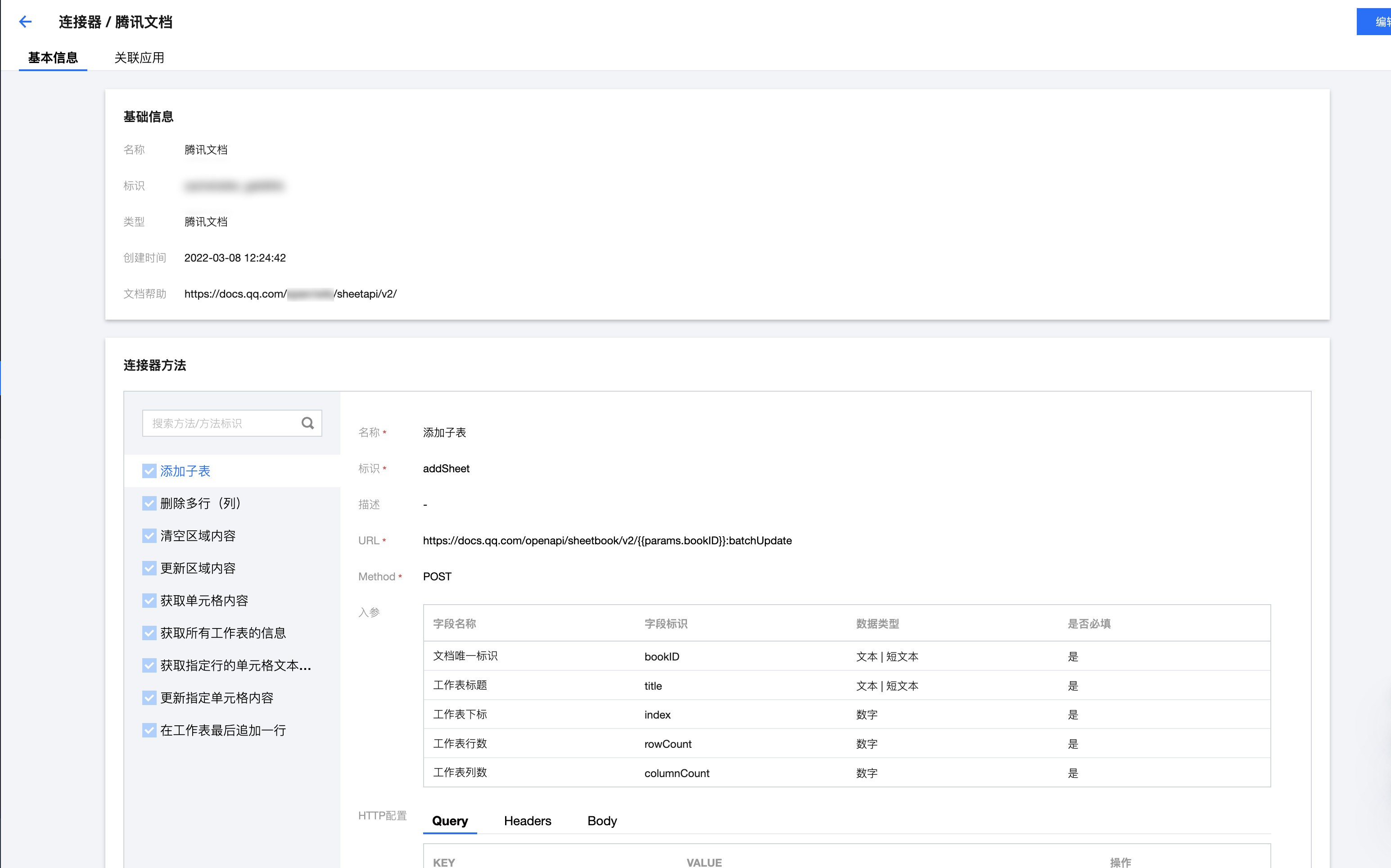Toggle the 在工作表最后追加一行 checkbox
Image resolution: width=1391 pixels, height=868 pixels.
[149, 730]
